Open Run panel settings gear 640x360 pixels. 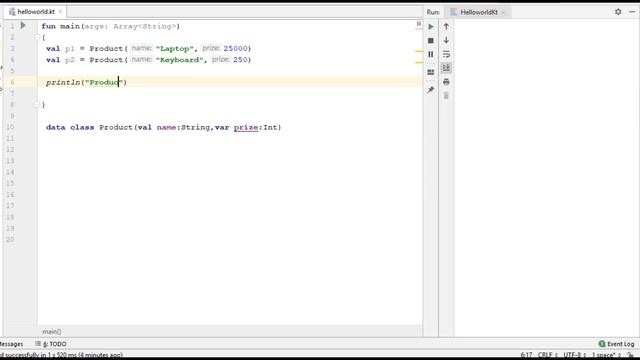click(x=618, y=12)
